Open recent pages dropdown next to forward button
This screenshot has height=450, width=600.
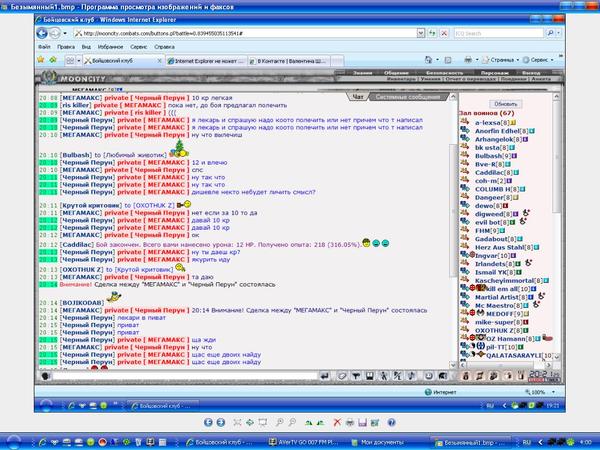click(x=65, y=33)
